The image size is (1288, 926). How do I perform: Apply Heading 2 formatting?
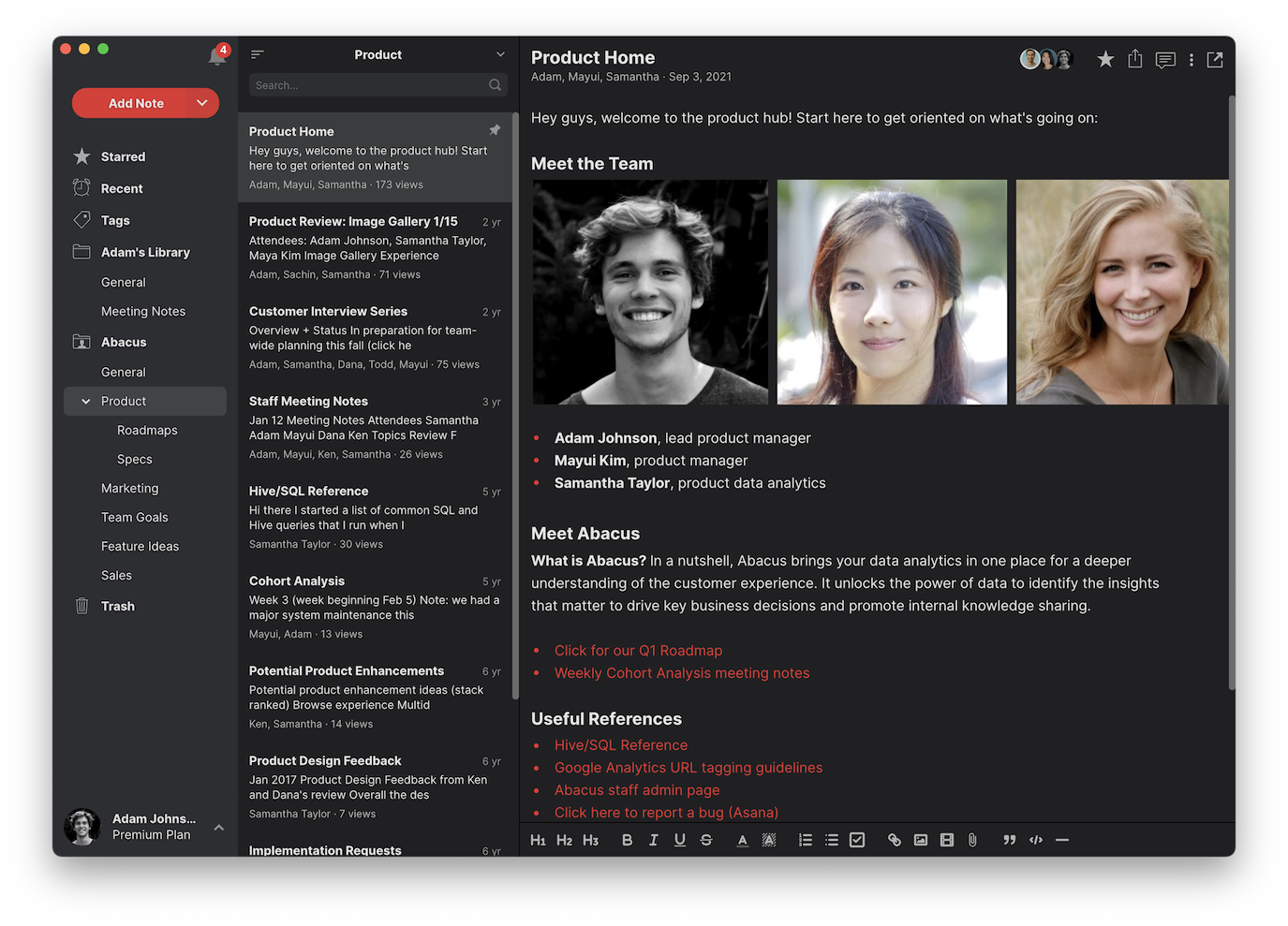pyautogui.click(x=564, y=840)
